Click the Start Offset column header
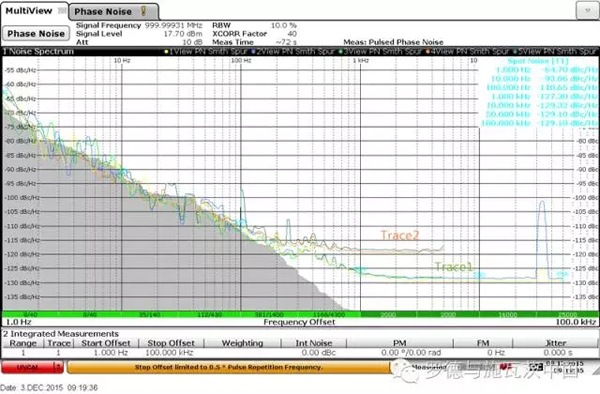Viewport: 600px width, 394px height. (x=106, y=343)
